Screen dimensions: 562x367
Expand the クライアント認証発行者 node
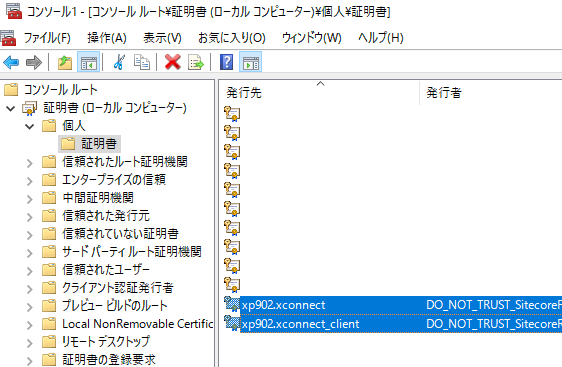30,289
